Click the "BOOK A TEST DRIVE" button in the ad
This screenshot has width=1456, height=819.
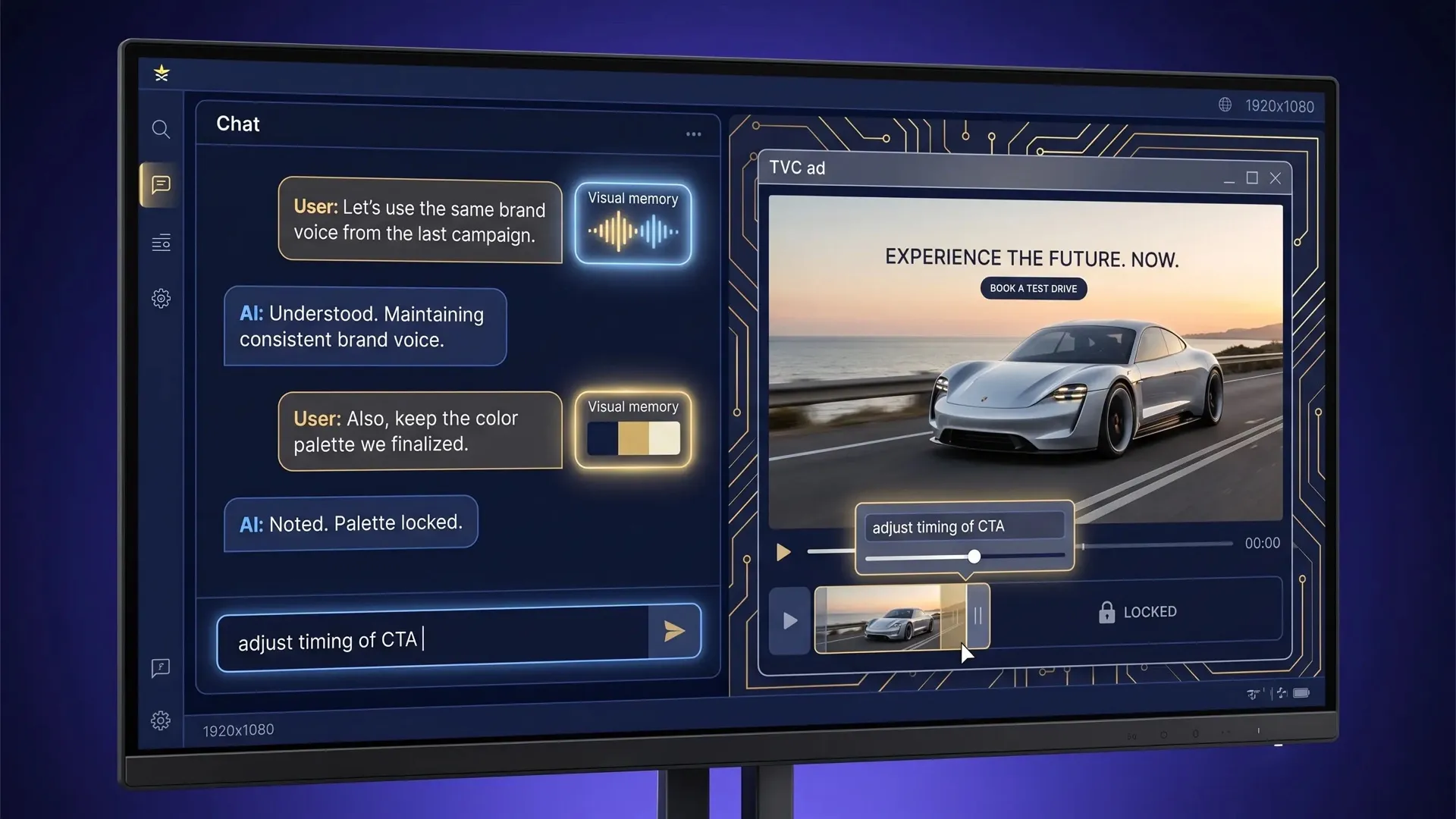1034,288
